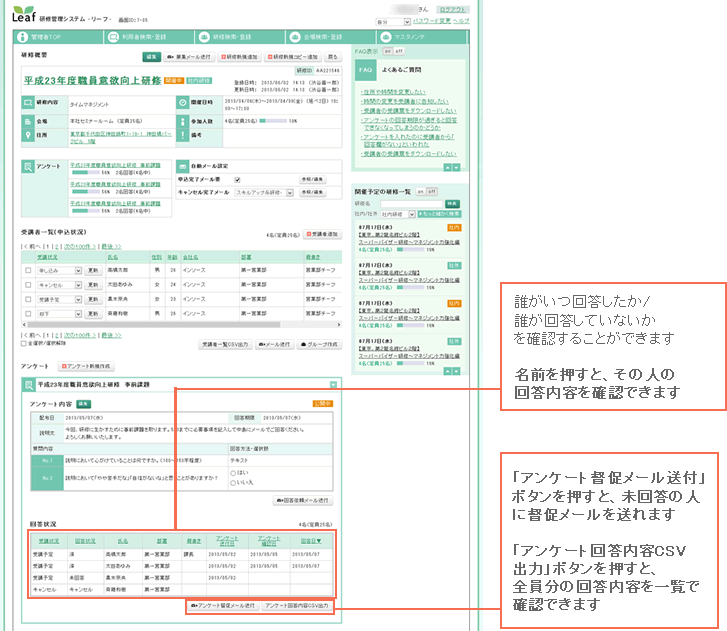Open the 自分 dropdown near logout
The height and width of the screenshot is (631, 727).
(393, 22)
